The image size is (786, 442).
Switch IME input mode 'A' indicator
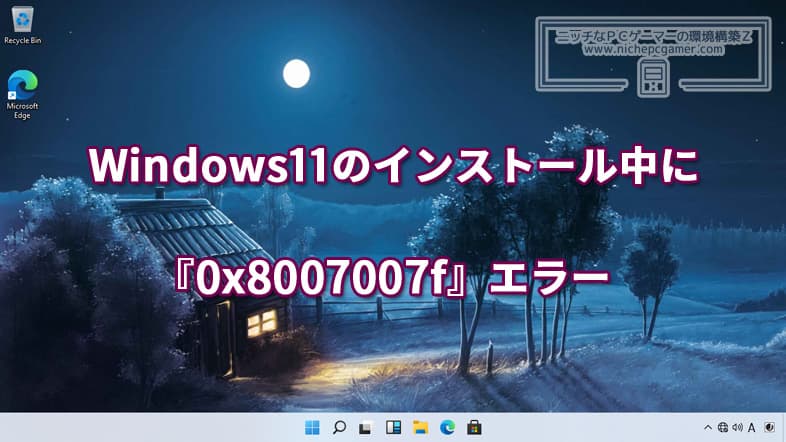coord(751,427)
